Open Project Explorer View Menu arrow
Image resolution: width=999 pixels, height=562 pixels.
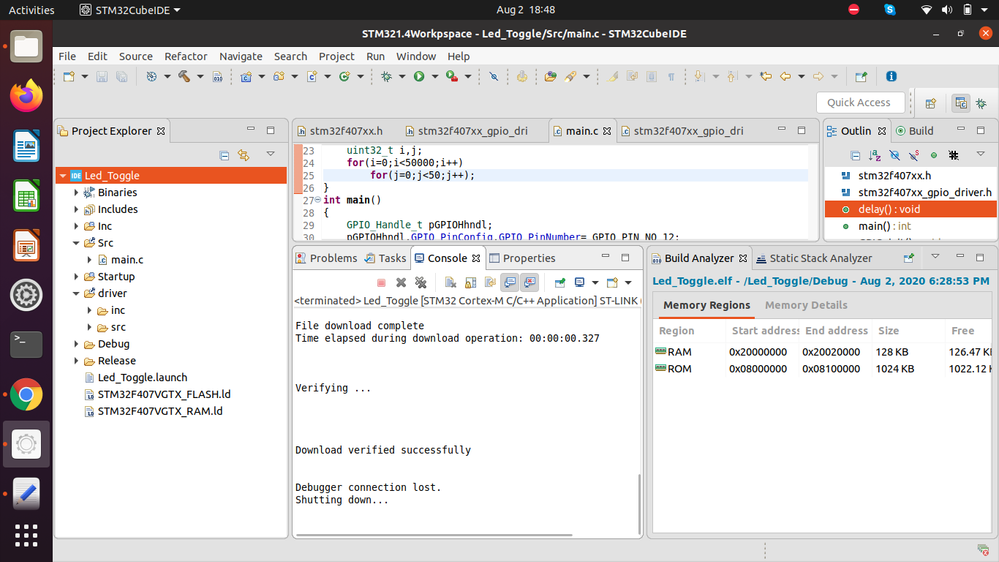point(270,154)
